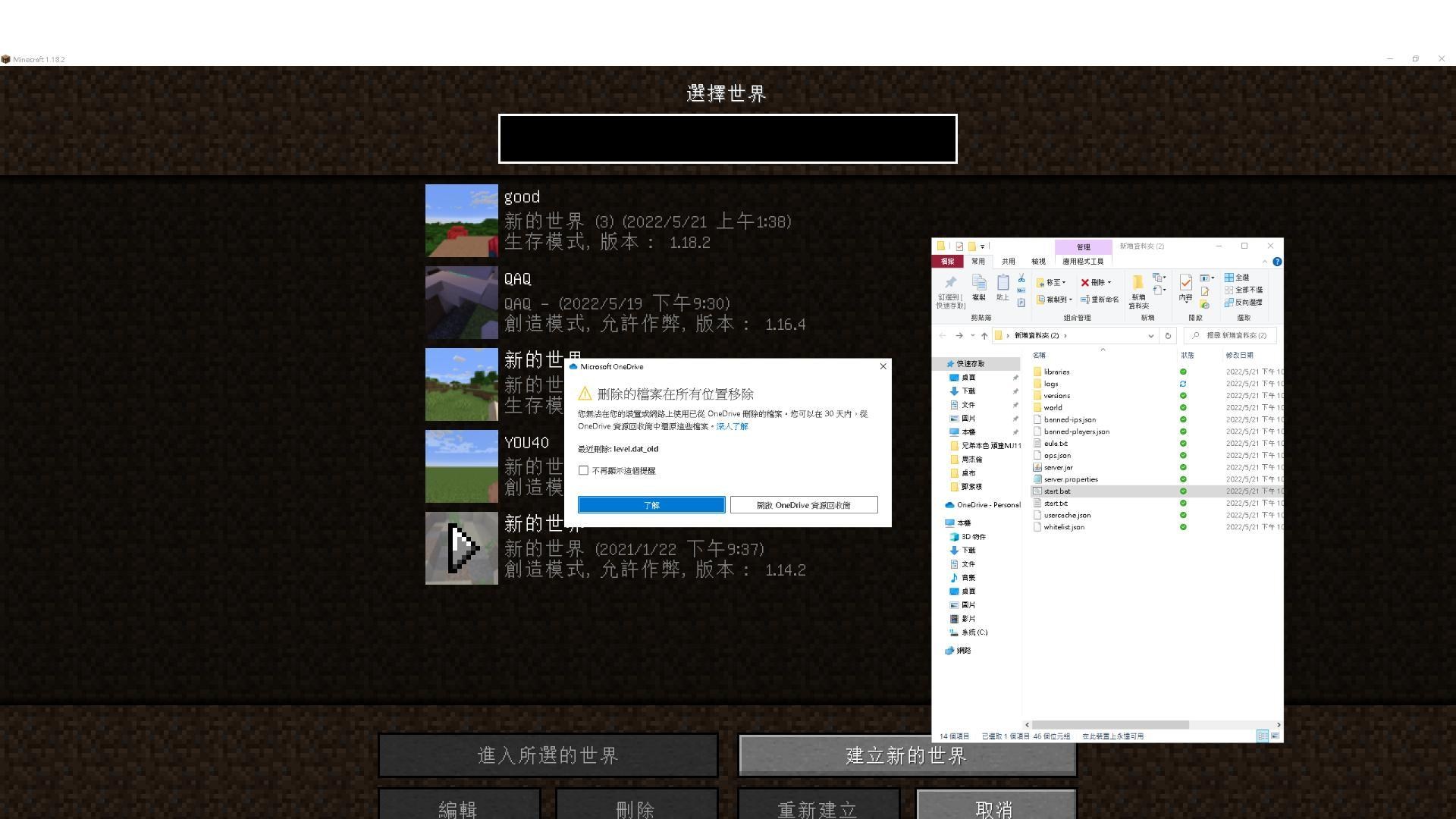Image resolution: width=1456 pixels, height=819 pixels.
Task: Switch to the 檢視 ribbon tab
Action: (1039, 262)
